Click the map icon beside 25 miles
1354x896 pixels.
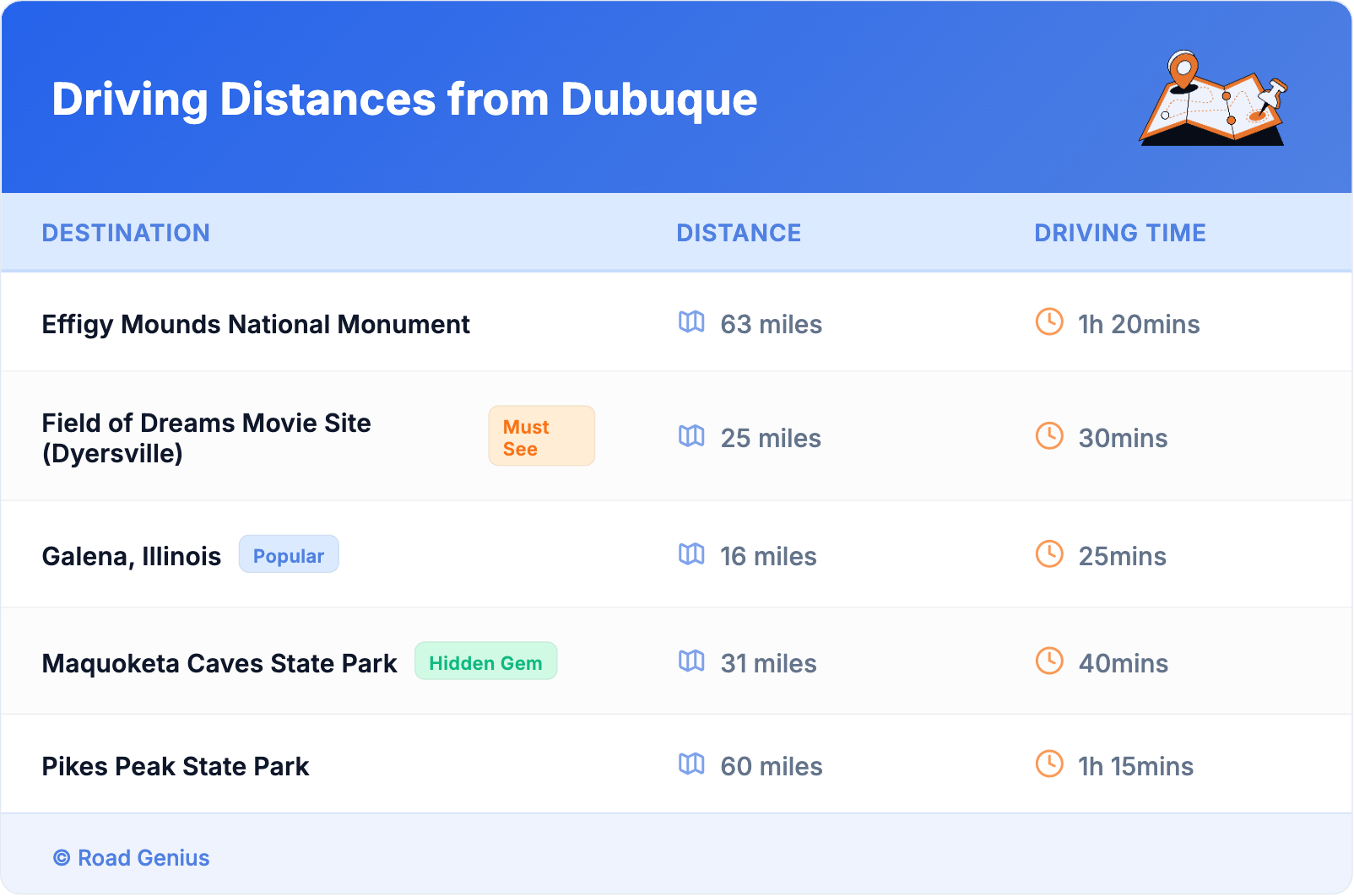691,436
